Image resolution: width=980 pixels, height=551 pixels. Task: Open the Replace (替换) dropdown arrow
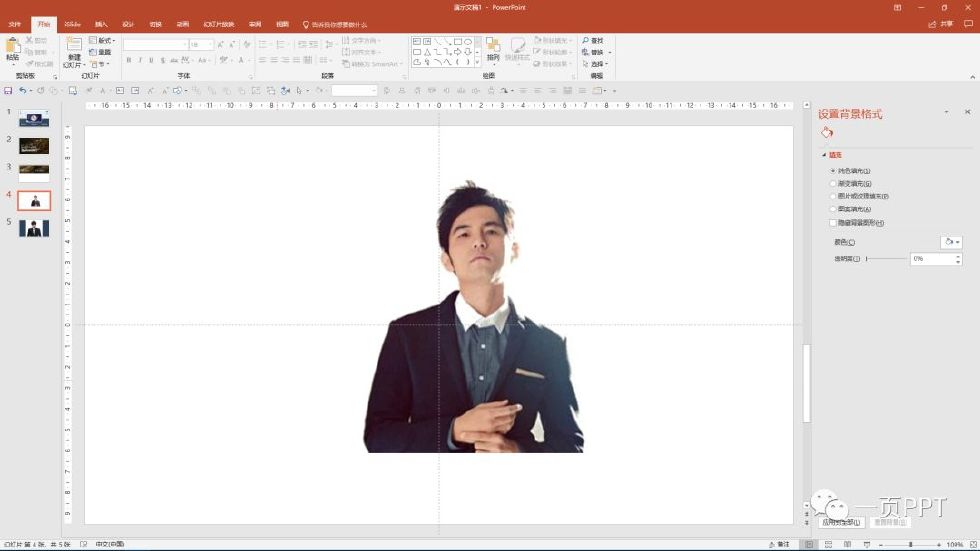point(610,52)
